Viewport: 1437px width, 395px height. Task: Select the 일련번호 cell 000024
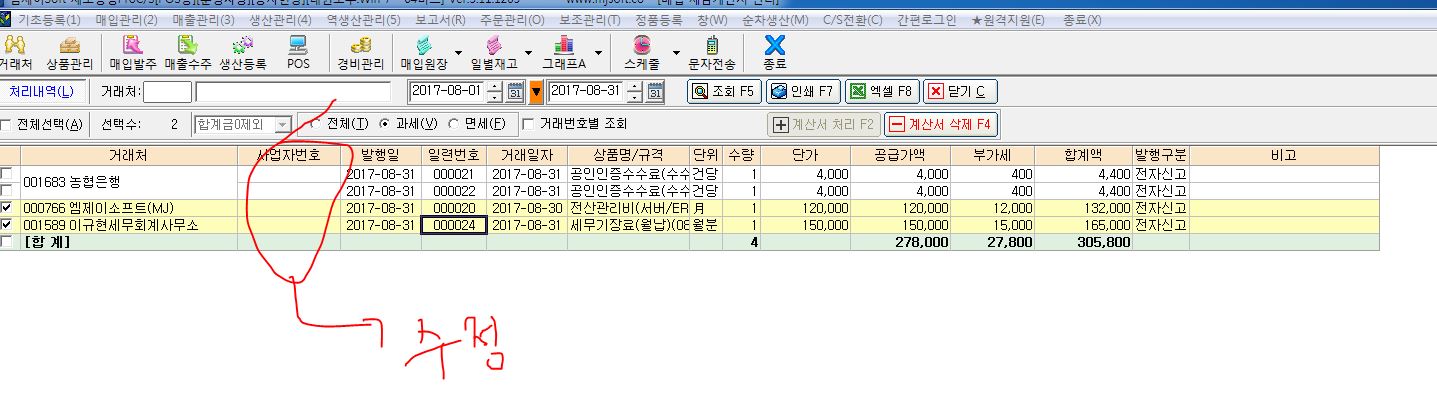454,225
